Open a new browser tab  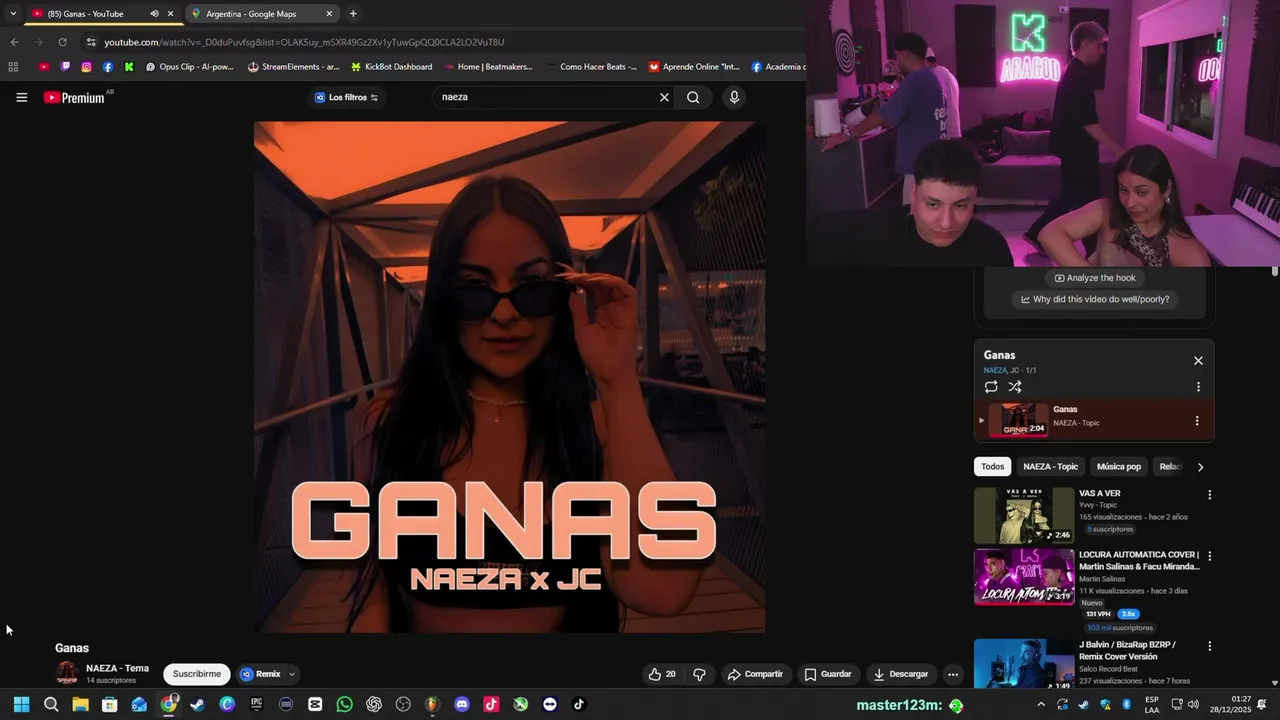(x=353, y=14)
